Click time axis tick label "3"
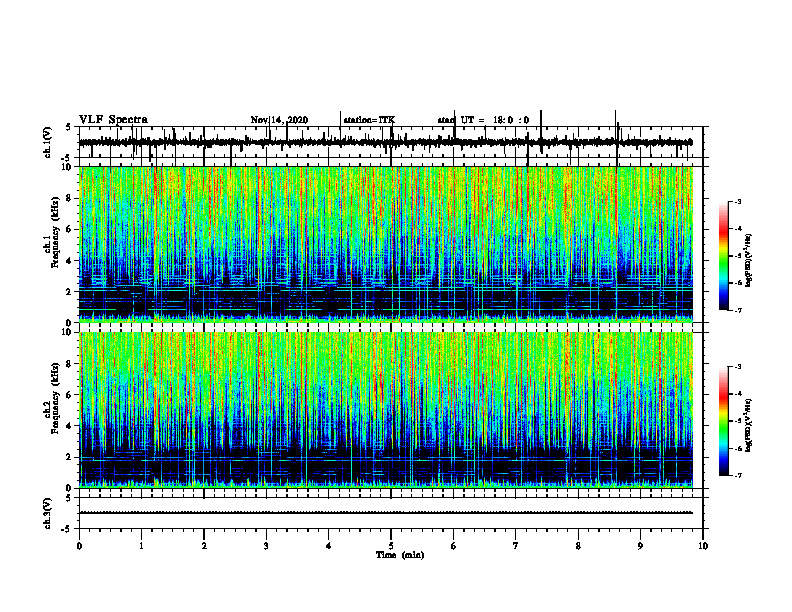792x612 pixels. (x=266, y=546)
